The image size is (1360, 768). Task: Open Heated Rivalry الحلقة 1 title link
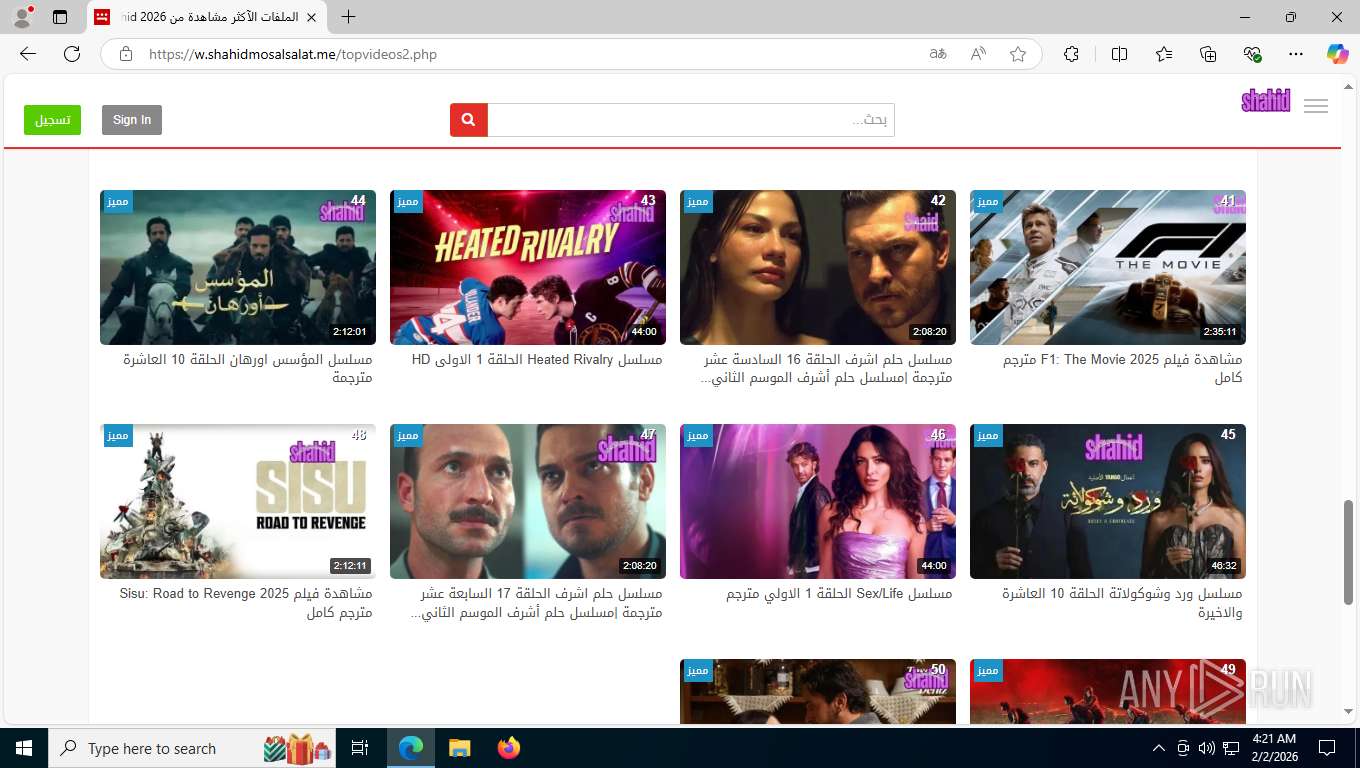pyautogui.click(x=537, y=360)
